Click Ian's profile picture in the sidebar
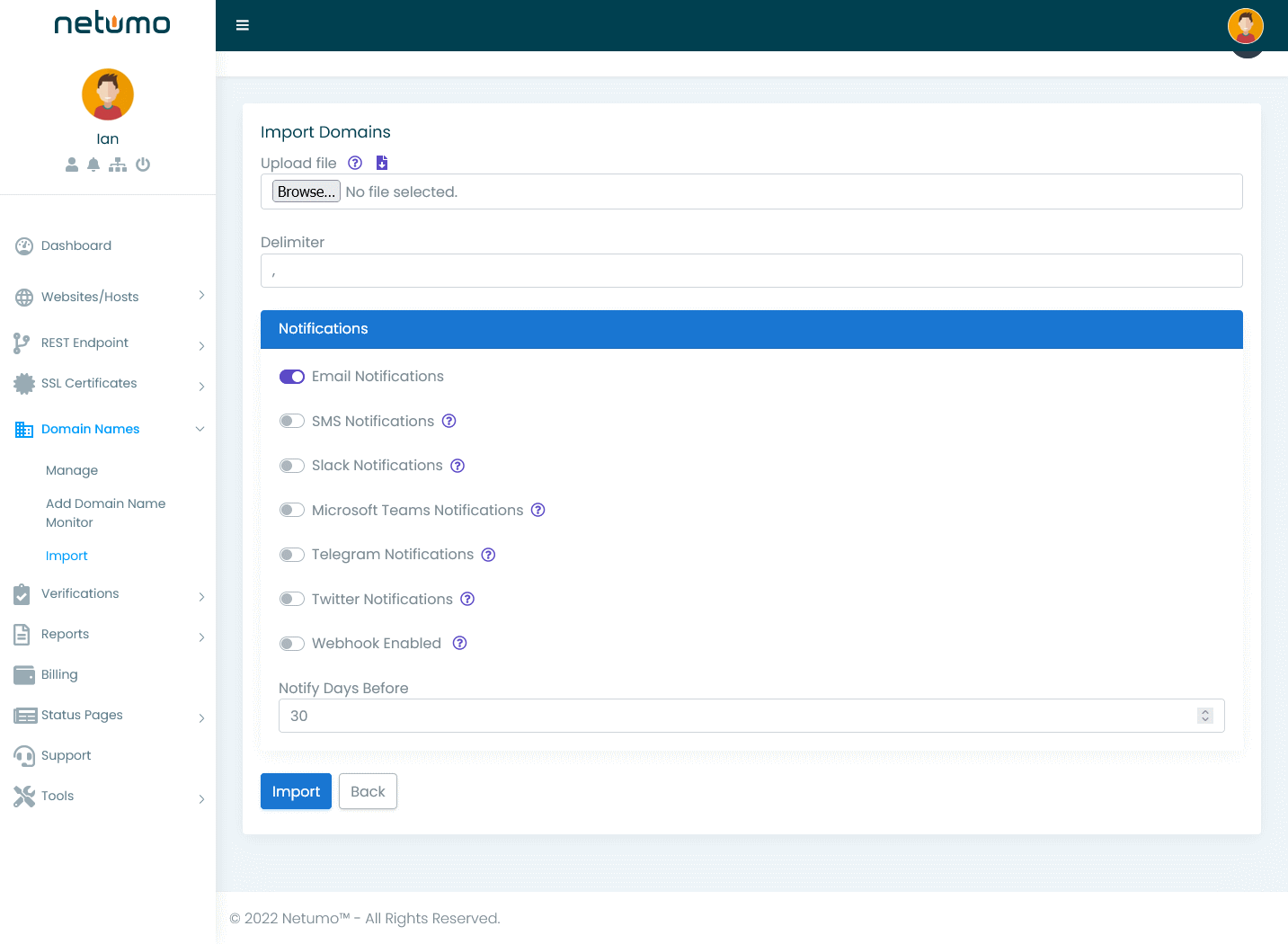 (108, 94)
